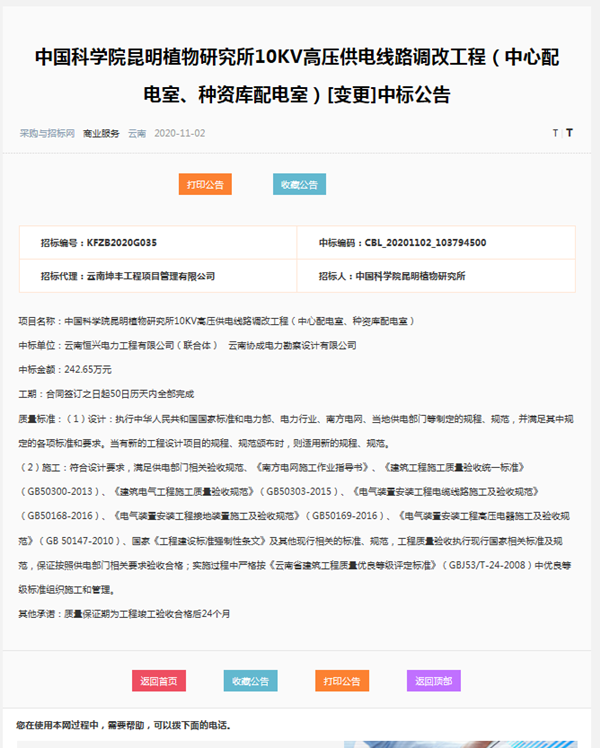Click the bottom blue 收藏公告 button
Viewport: 600px width, 748px height.
tap(250, 681)
